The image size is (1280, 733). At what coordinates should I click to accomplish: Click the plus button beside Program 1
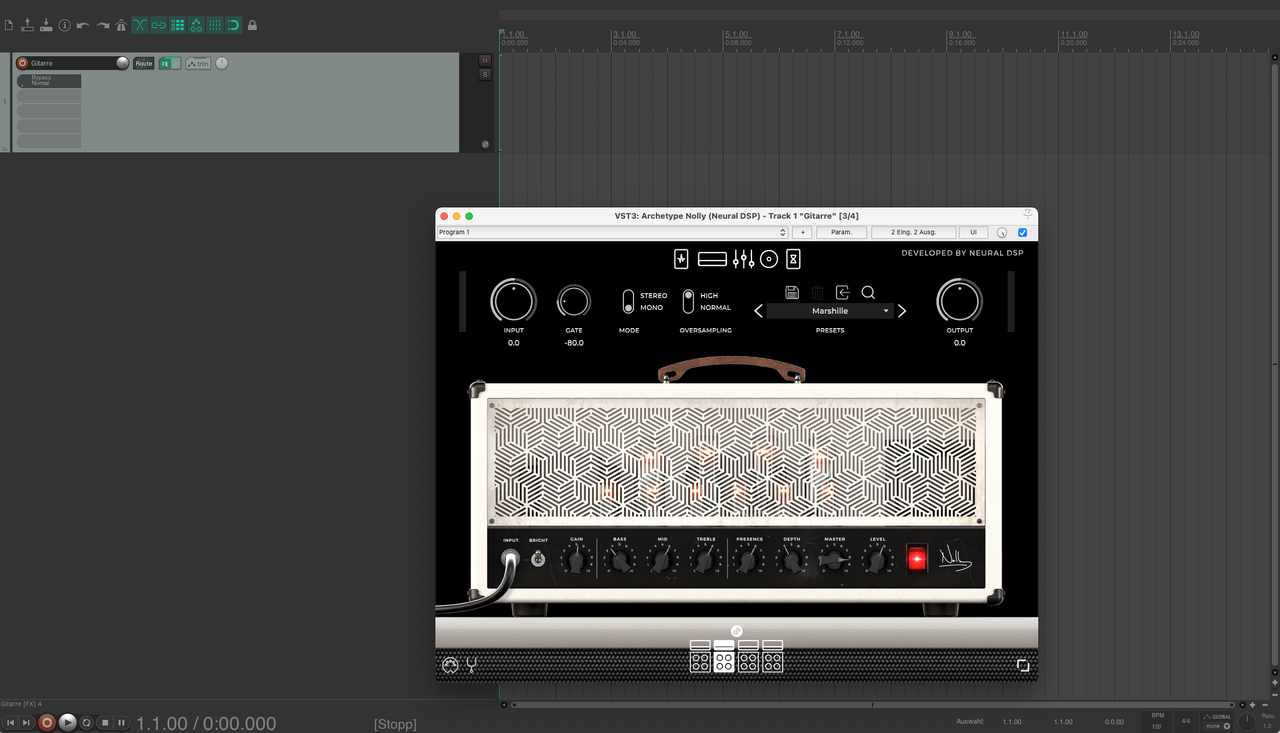pyautogui.click(x=802, y=232)
